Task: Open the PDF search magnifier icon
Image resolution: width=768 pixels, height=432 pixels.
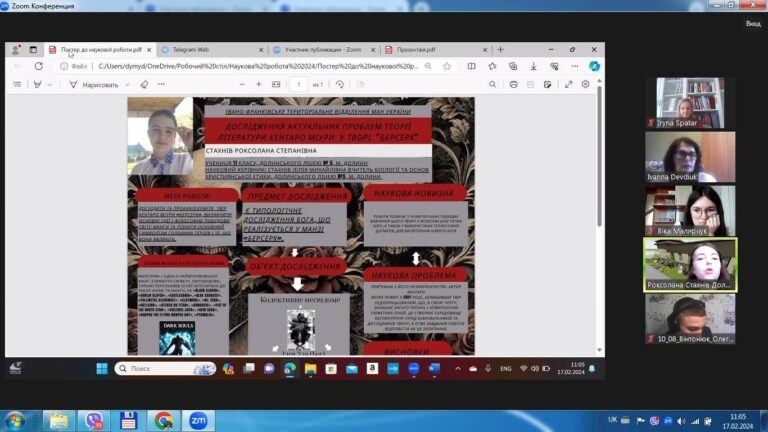Action: [492, 84]
